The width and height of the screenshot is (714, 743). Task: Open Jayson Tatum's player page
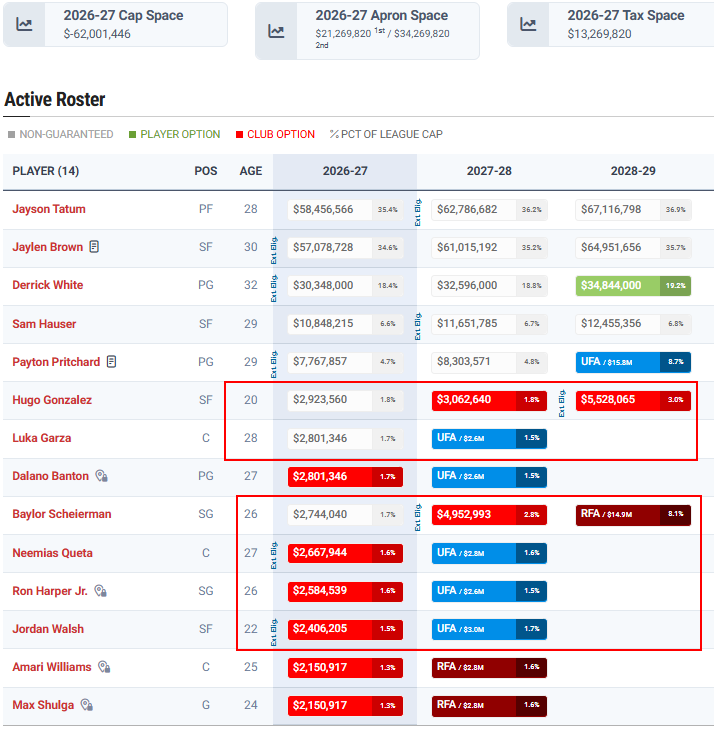tap(49, 209)
